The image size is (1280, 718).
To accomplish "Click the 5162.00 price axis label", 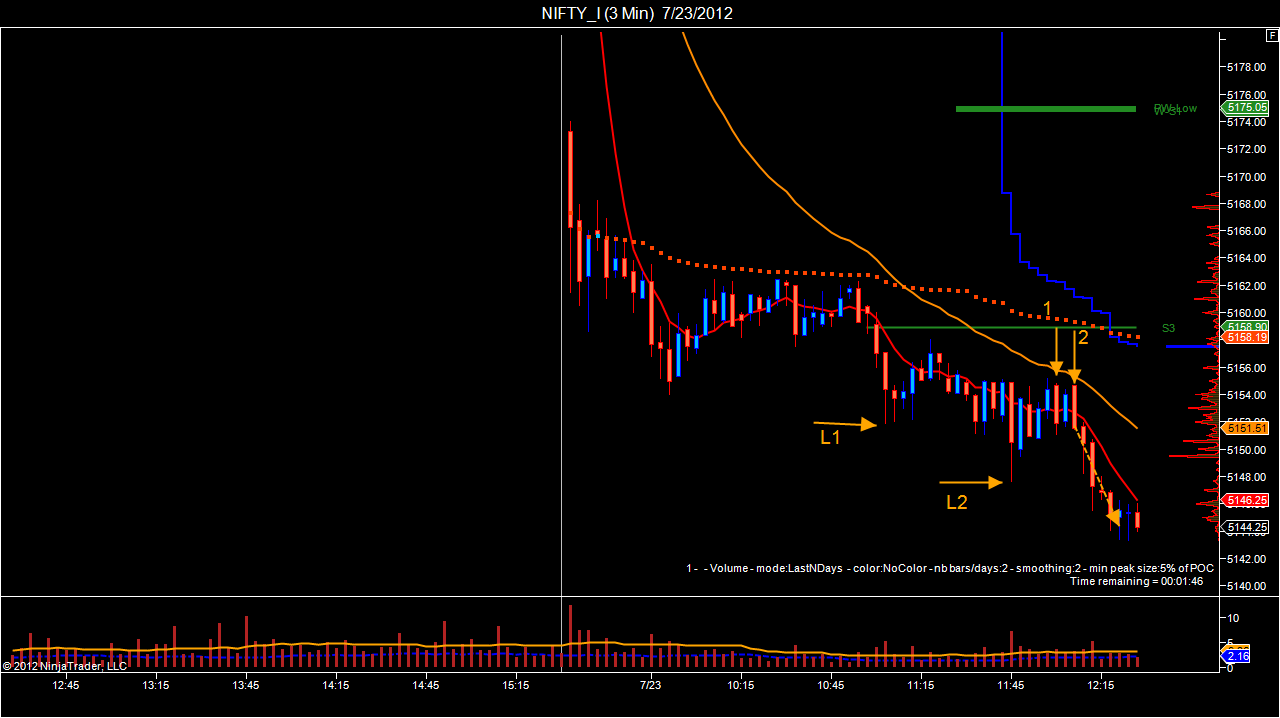I will [1246, 286].
